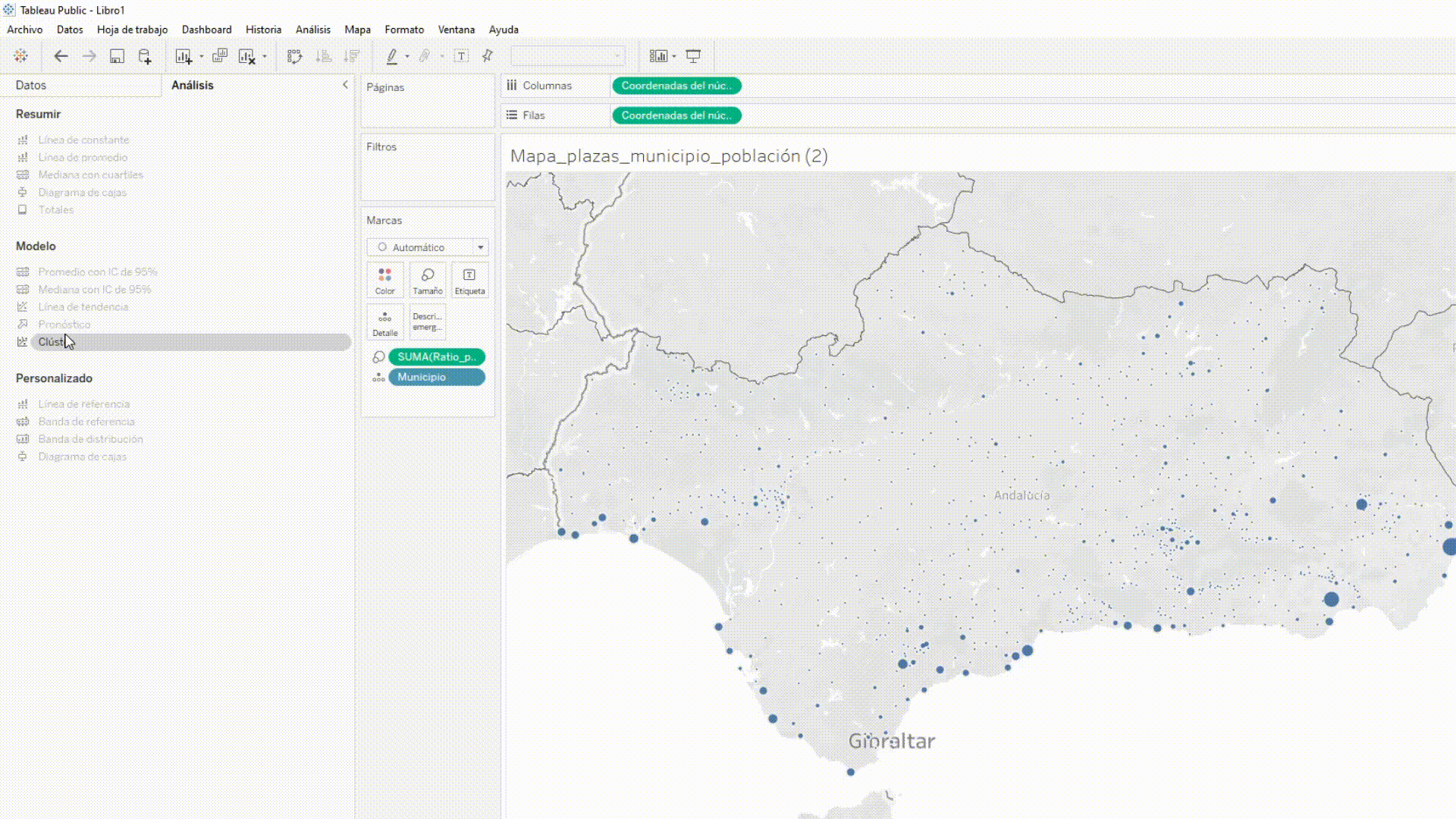
Task: Open Tamaño size marks button
Action: coord(427,280)
